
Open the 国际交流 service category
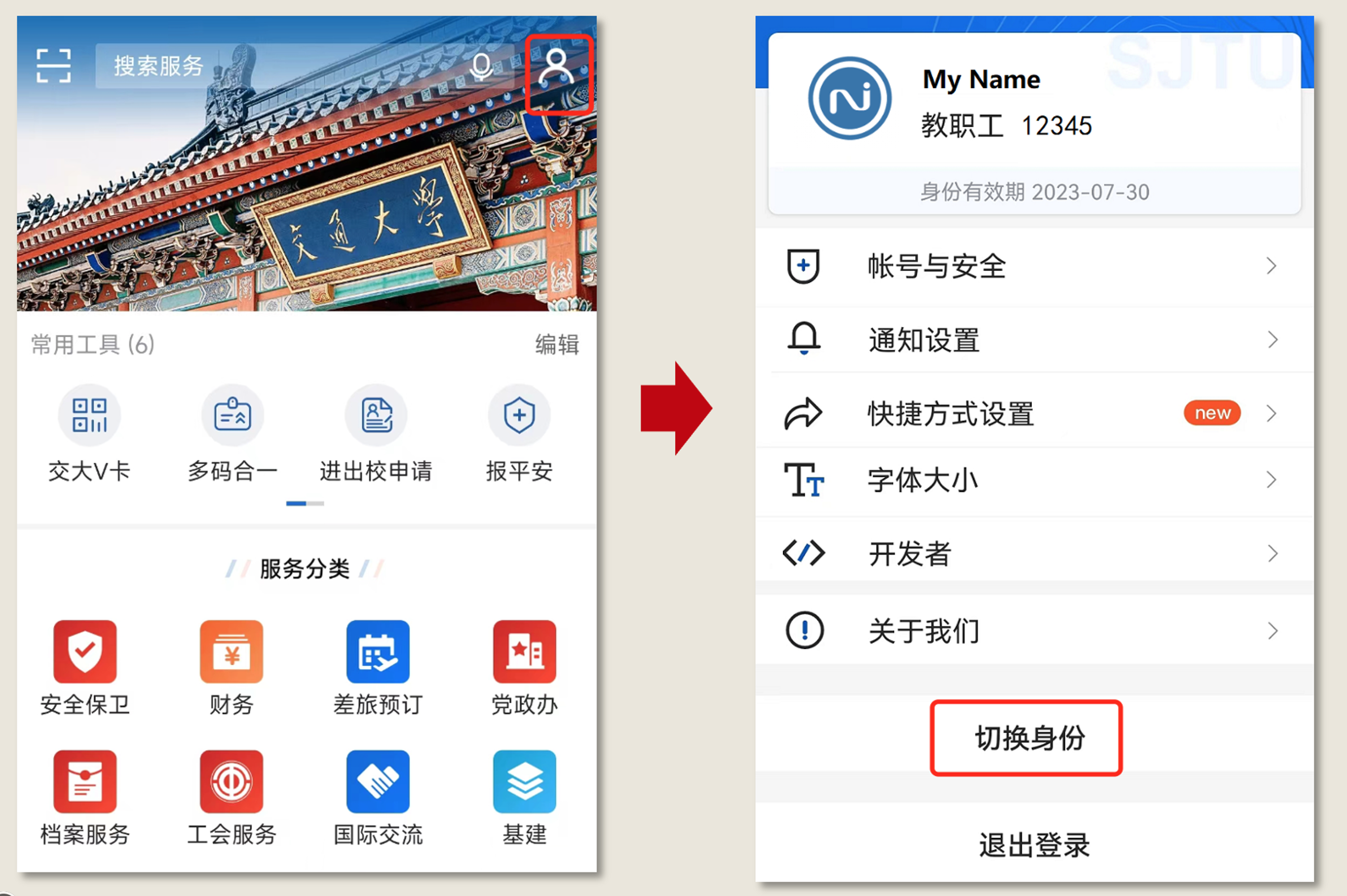(x=378, y=781)
